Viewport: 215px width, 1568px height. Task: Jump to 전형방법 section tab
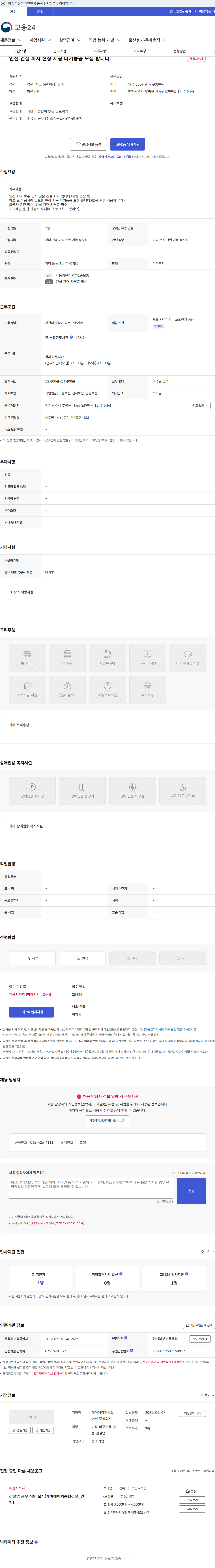180,51
